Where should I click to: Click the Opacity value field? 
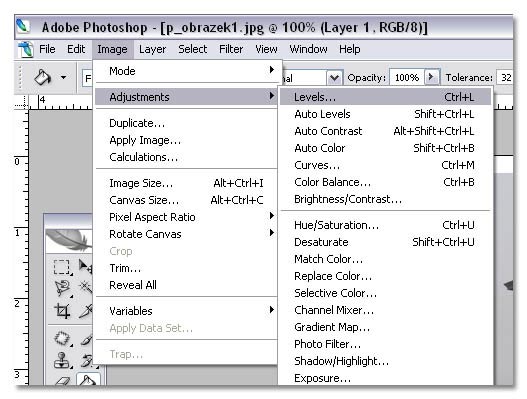(407, 78)
